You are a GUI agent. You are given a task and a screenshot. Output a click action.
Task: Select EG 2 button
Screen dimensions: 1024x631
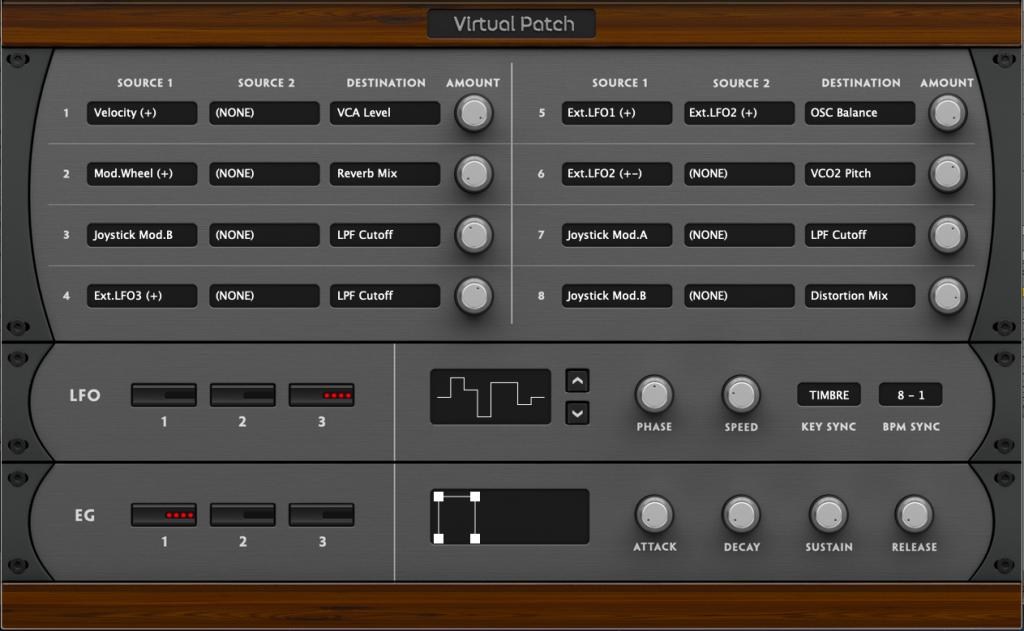click(242, 515)
